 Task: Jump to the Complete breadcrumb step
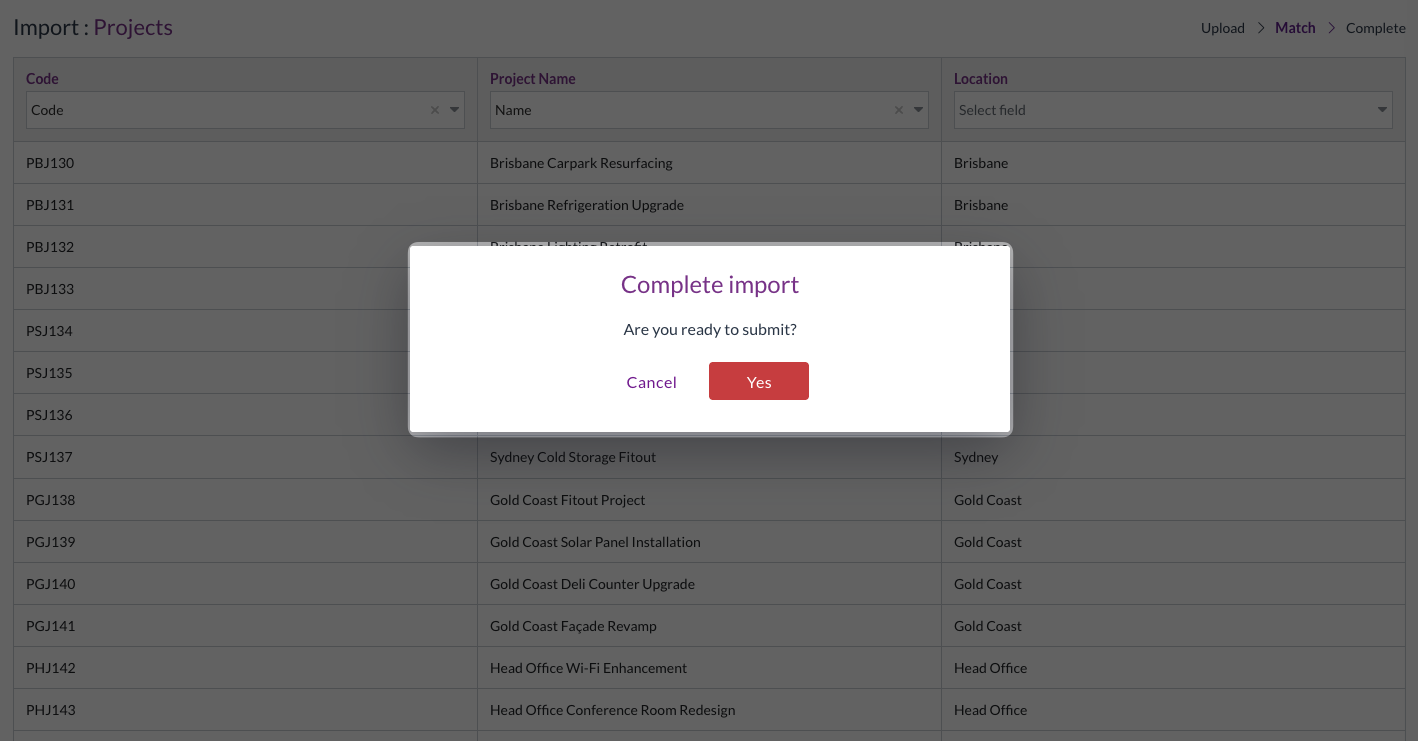[x=1375, y=28]
